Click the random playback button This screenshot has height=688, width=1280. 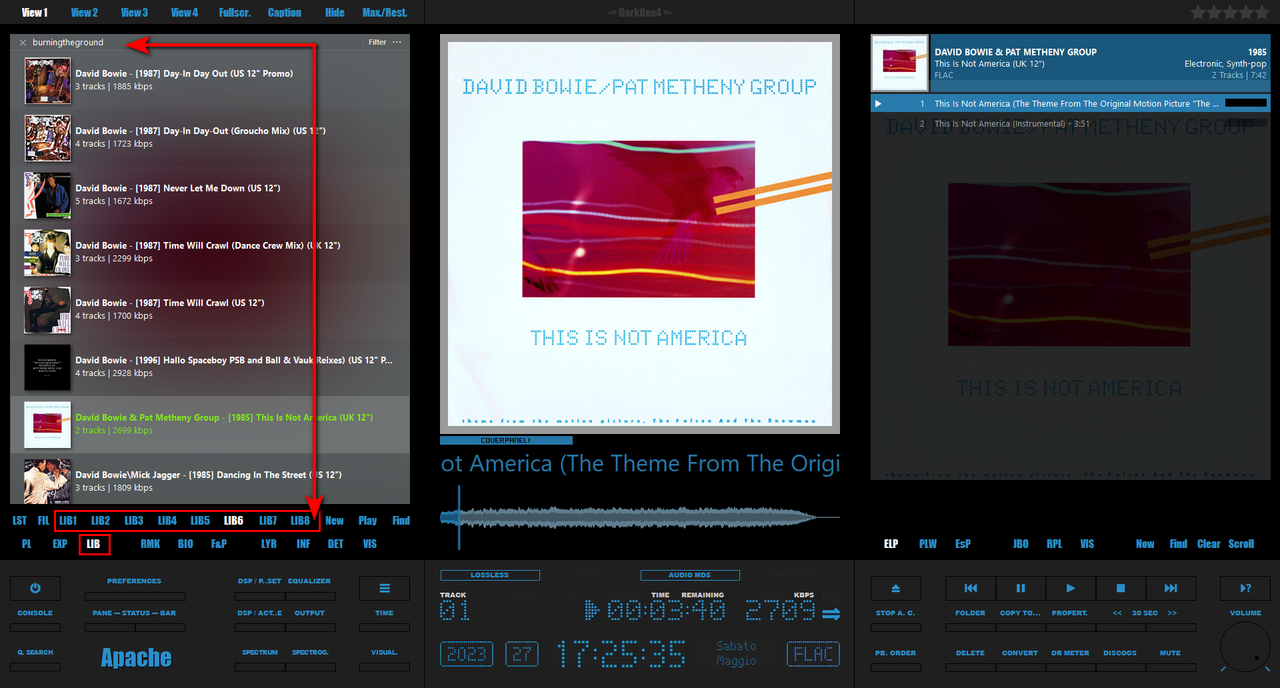tap(1246, 589)
